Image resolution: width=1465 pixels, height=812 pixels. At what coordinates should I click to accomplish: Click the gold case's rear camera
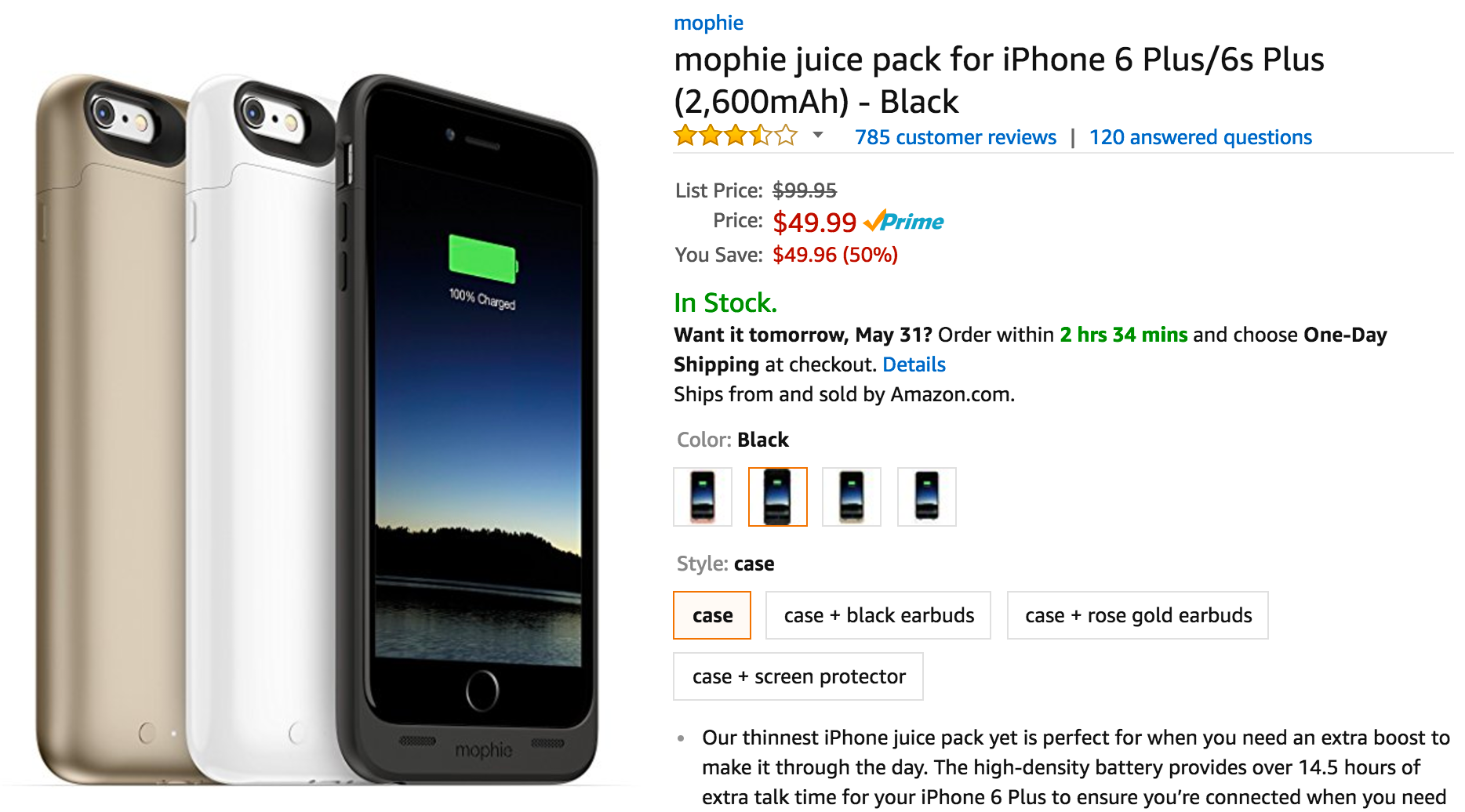pyautogui.click(x=104, y=111)
